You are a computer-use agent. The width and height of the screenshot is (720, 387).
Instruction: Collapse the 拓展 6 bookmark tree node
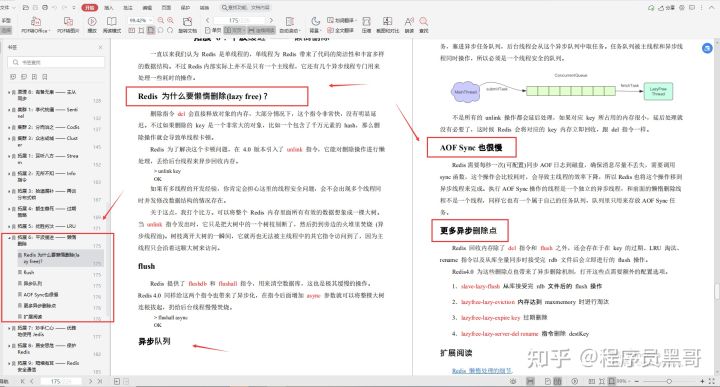[x=9, y=238]
